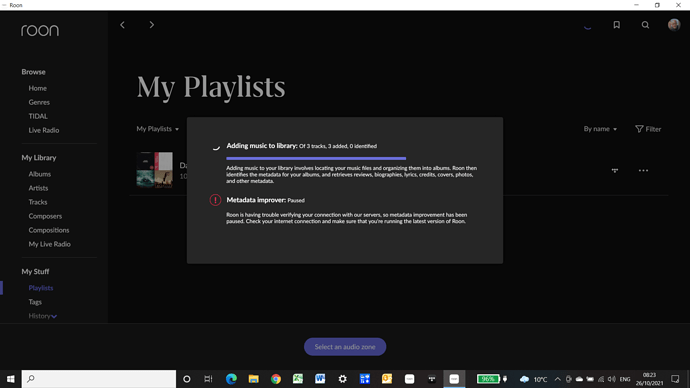Click the Adding music progress bar
The width and height of the screenshot is (690, 388).
(x=316, y=158)
